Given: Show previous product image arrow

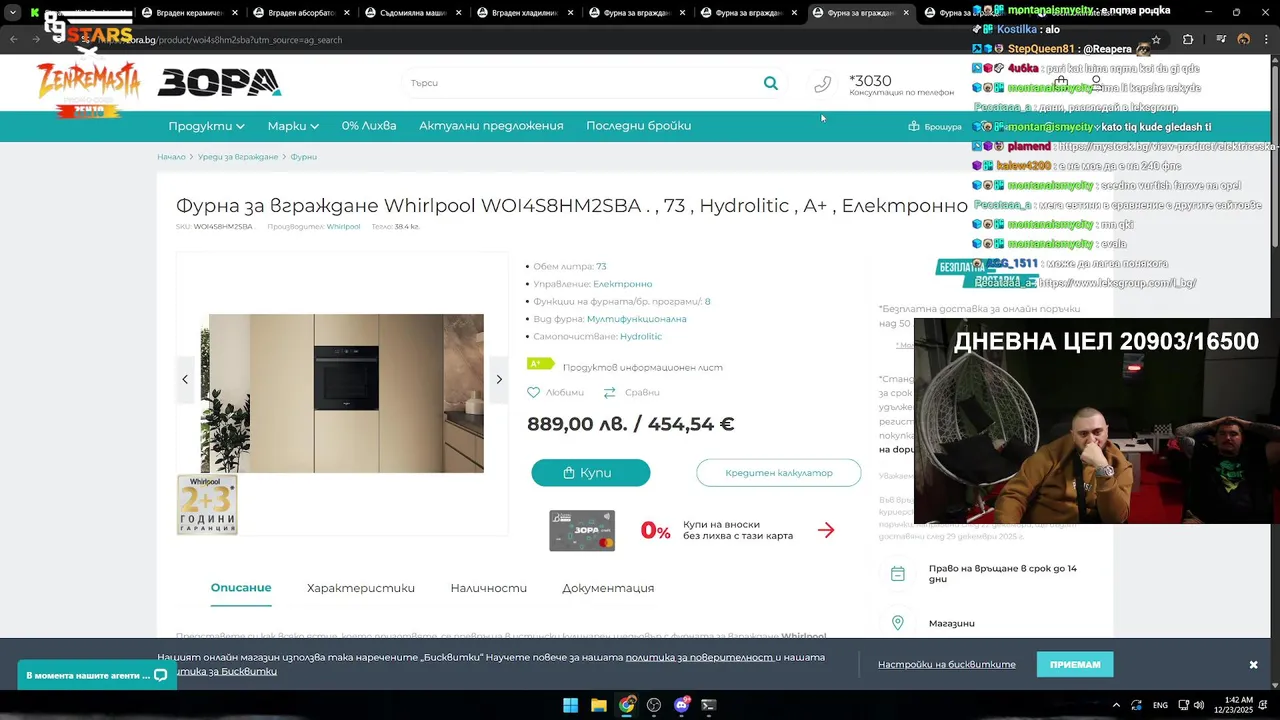Looking at the screenshot, I should 185,379.
